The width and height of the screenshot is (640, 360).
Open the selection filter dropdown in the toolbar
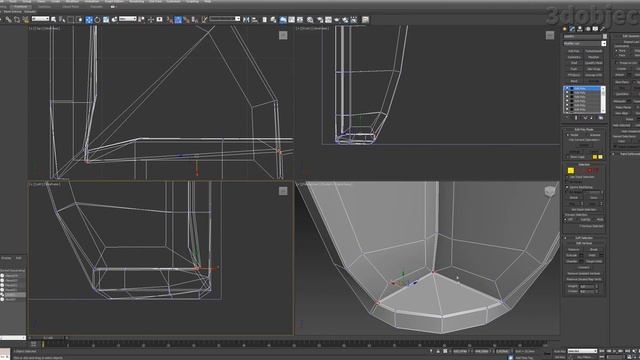[x=40, y=19]
